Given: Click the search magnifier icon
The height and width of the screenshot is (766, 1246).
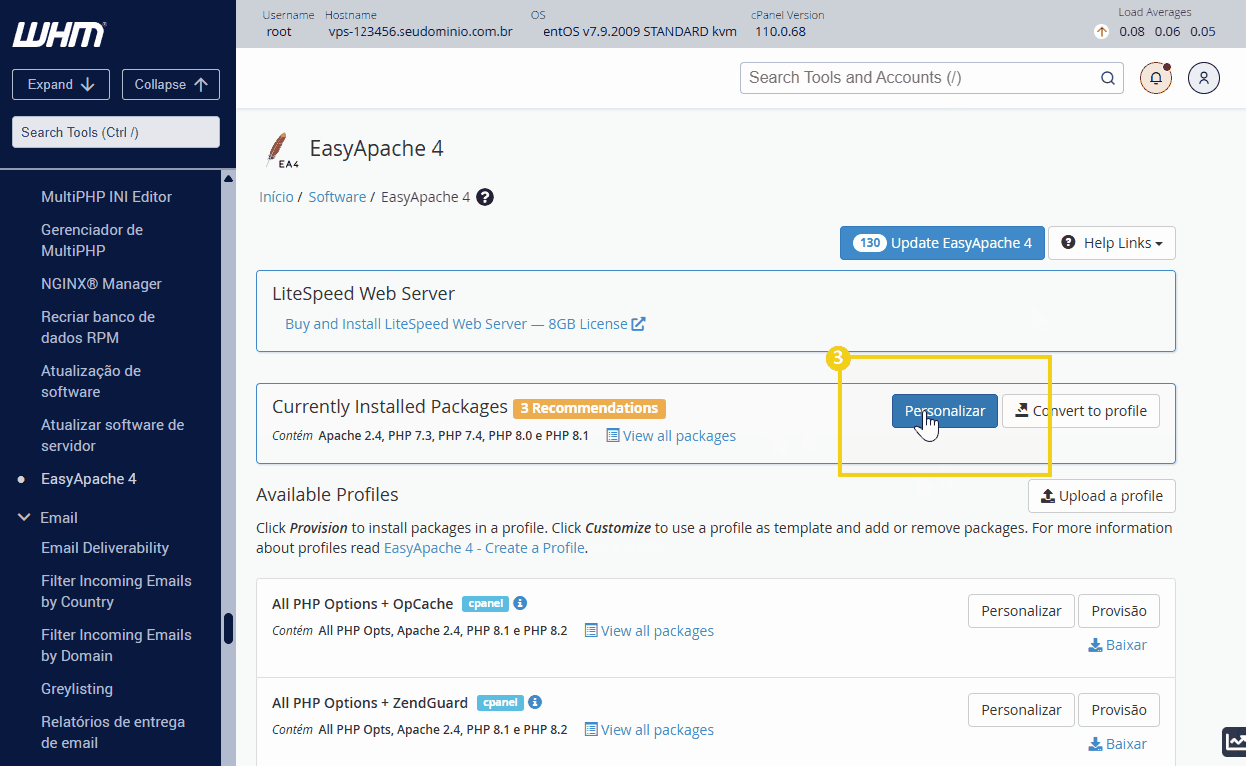Looking at the screenshot, I should [x=1107, y=78].
